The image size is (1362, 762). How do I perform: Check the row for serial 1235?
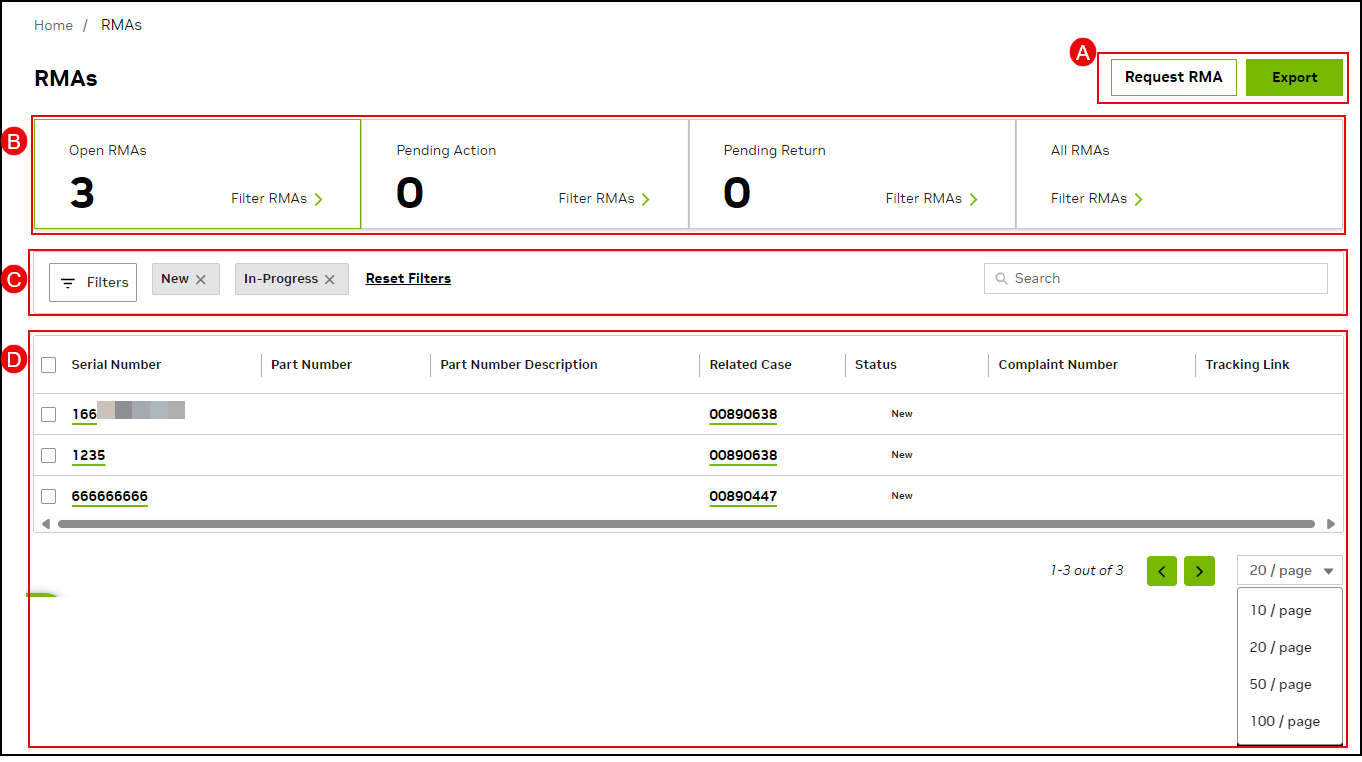pos(48,455)
